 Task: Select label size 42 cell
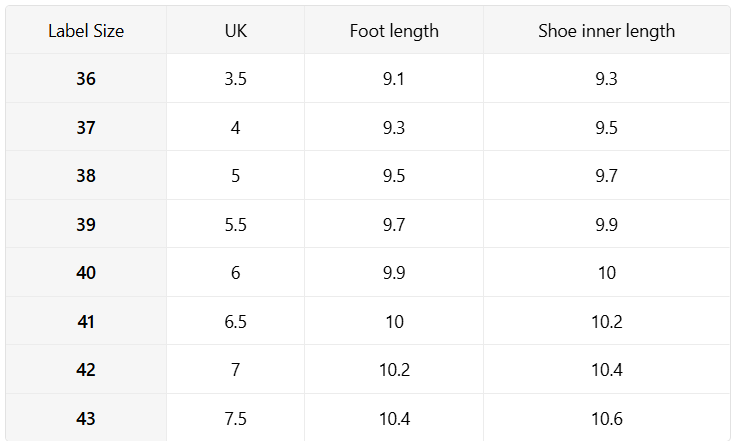tap(86, 369)
